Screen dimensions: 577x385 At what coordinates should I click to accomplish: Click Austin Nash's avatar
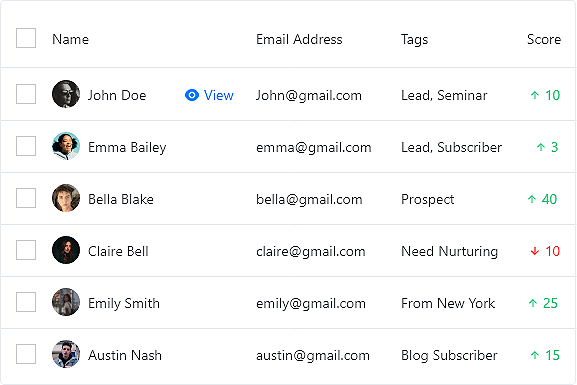click(66, 354)
